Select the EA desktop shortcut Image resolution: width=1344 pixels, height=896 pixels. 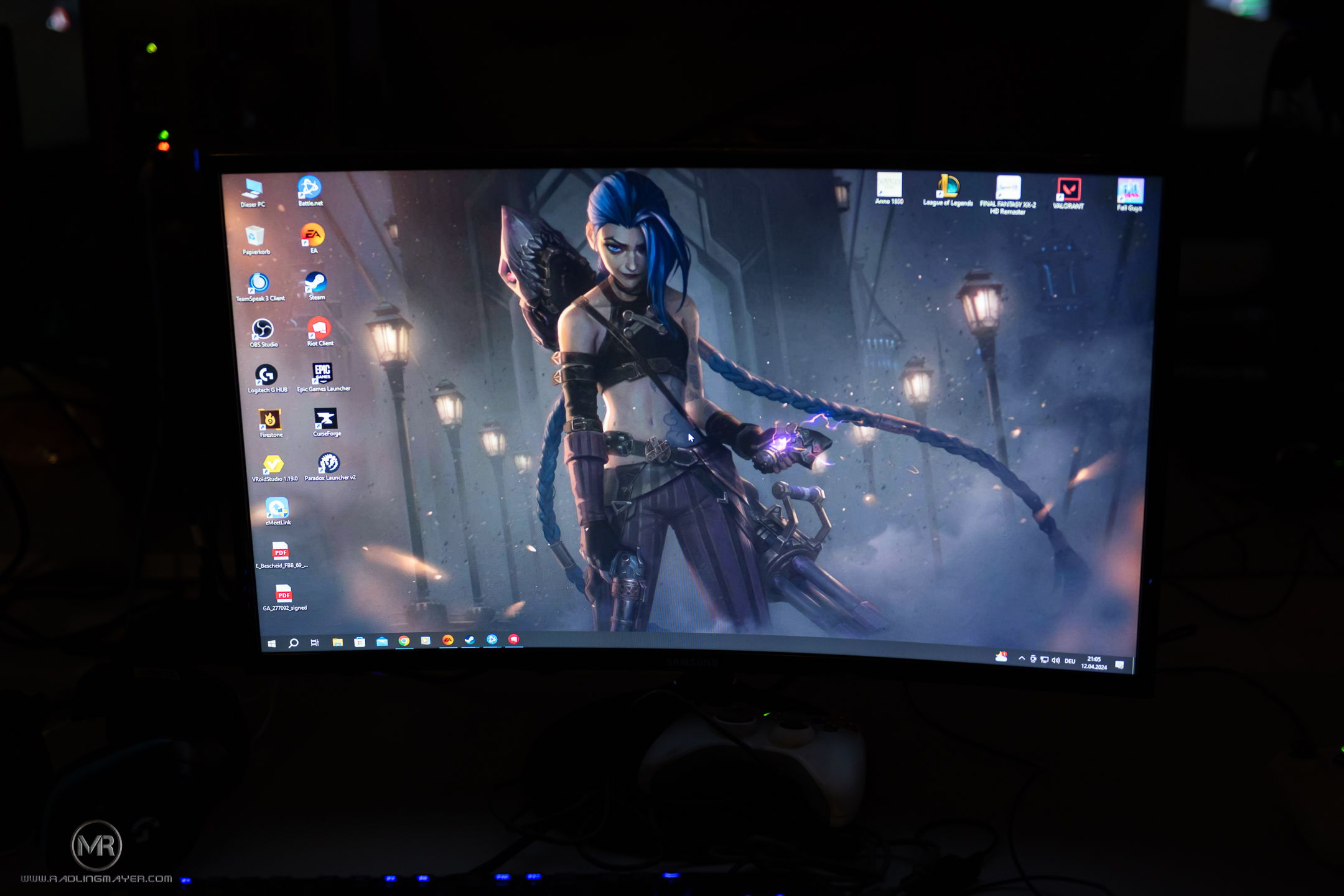coord(313,238)
